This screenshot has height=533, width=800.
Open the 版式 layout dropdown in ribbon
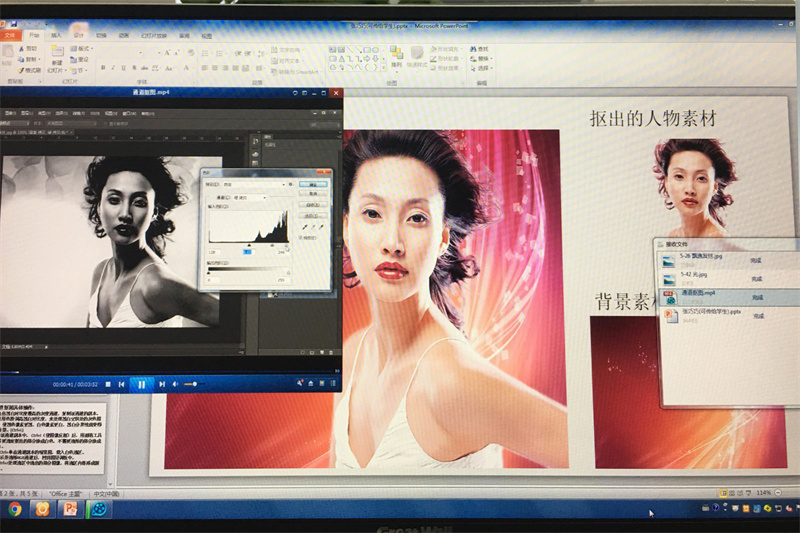(84, 48)
